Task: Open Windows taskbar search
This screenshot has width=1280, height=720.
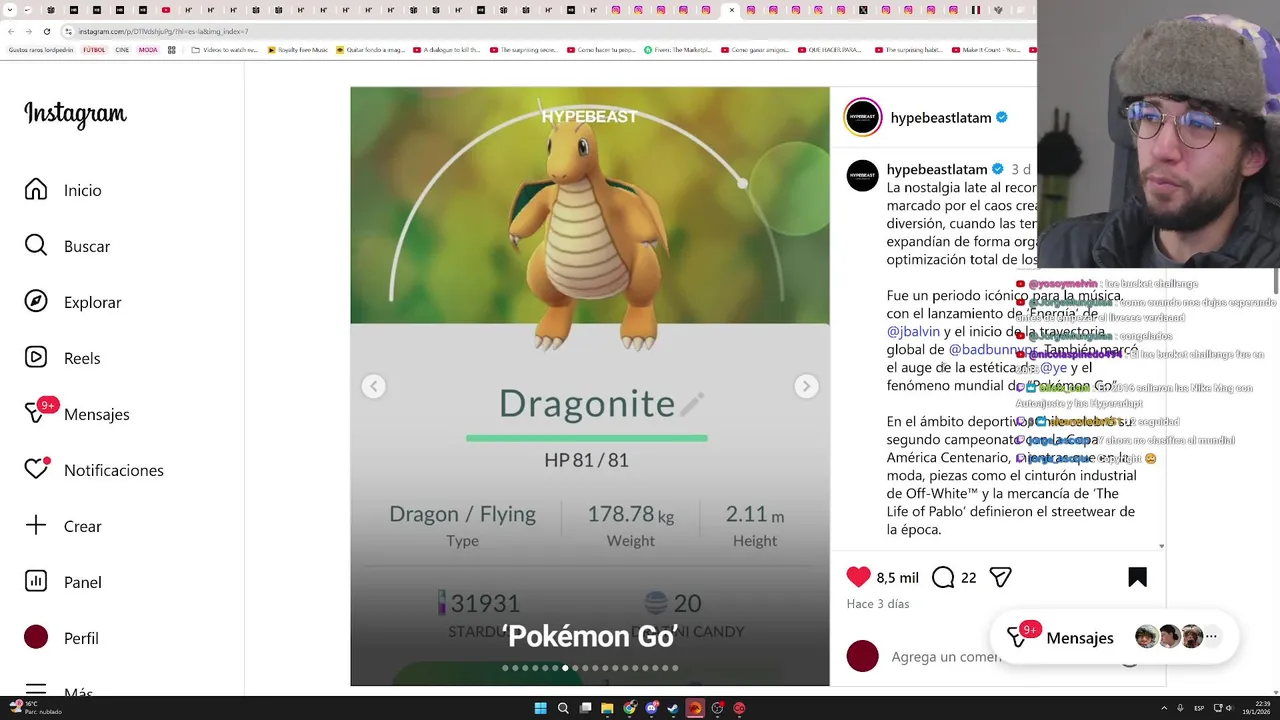Action: coord(563,708)
